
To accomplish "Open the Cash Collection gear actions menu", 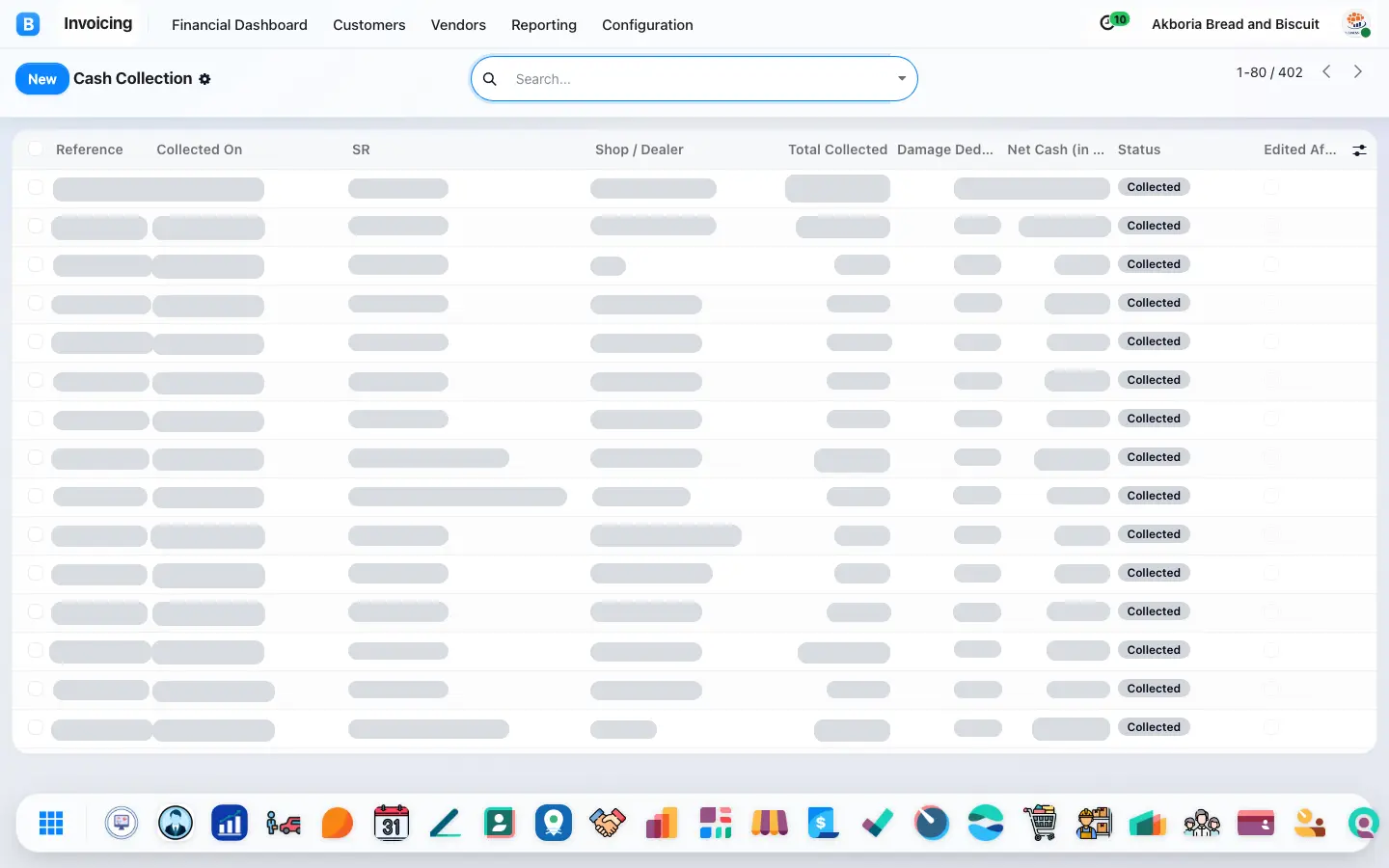I will coord(204,79).
